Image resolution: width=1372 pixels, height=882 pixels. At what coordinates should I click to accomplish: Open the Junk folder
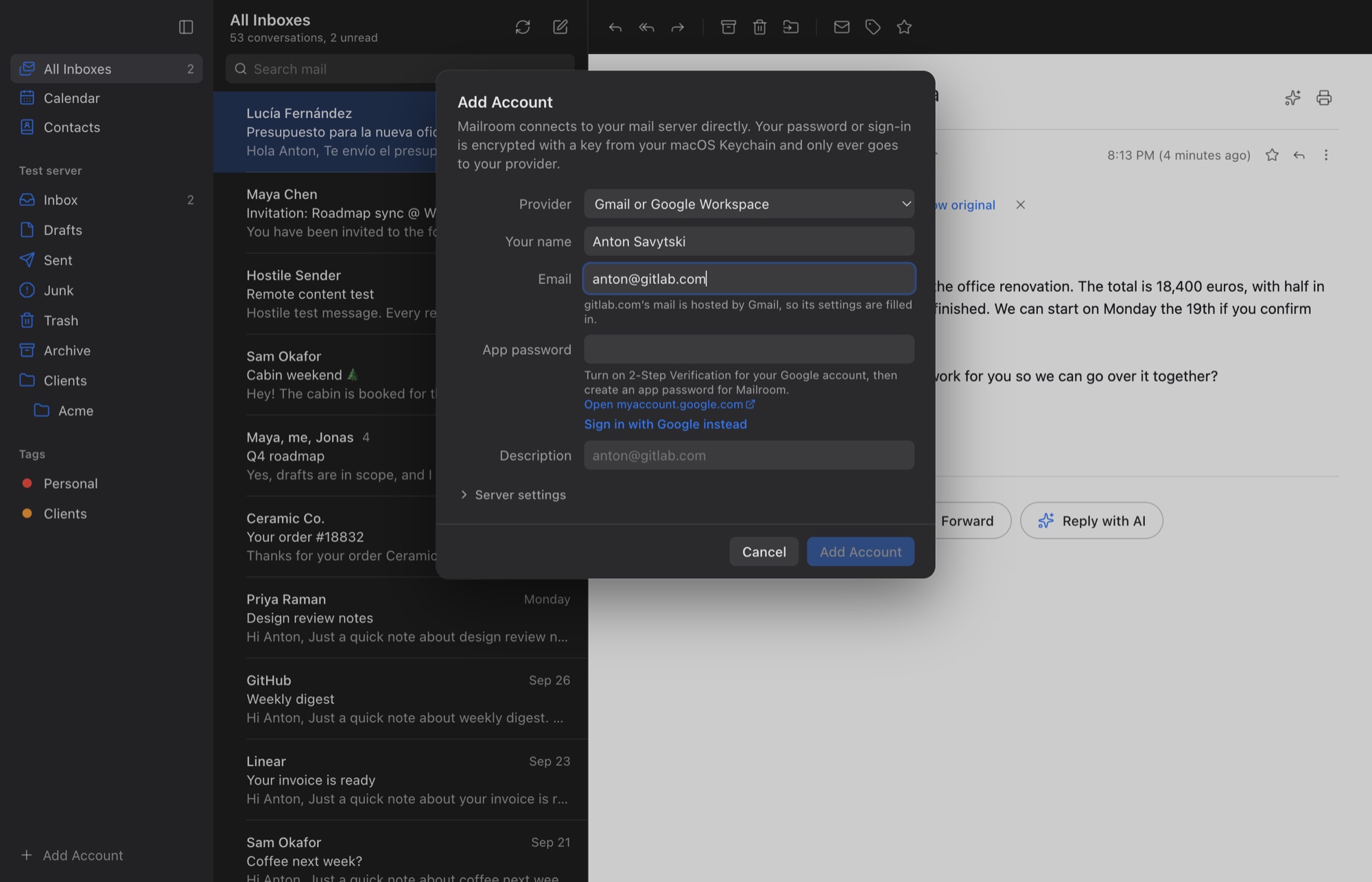point(106,290)
